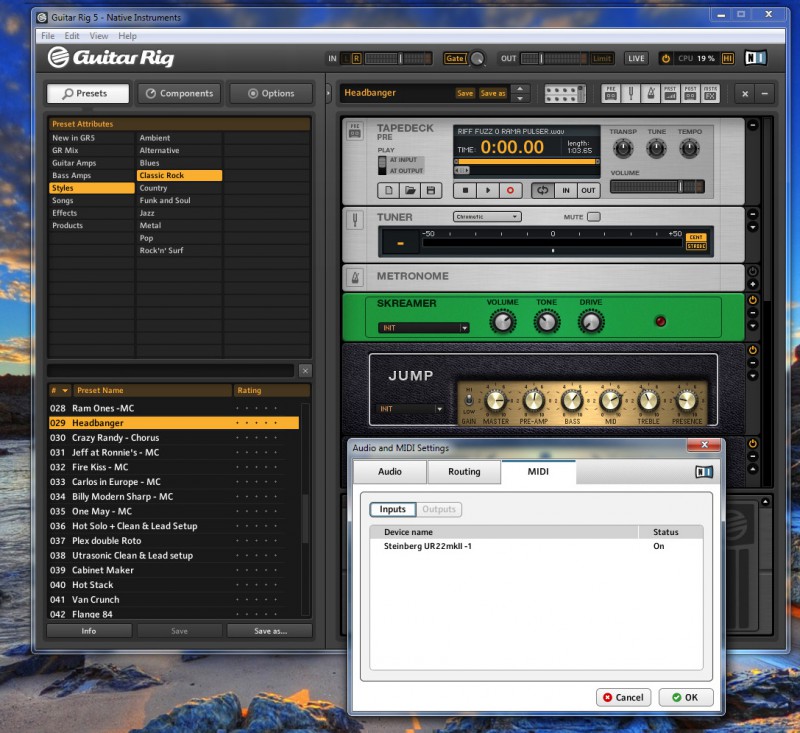Image resolution: width=800 pixels, height=733 pixels.
Task: Open the Jump amp INIT preset dropdown
Action: coord(411,409)
